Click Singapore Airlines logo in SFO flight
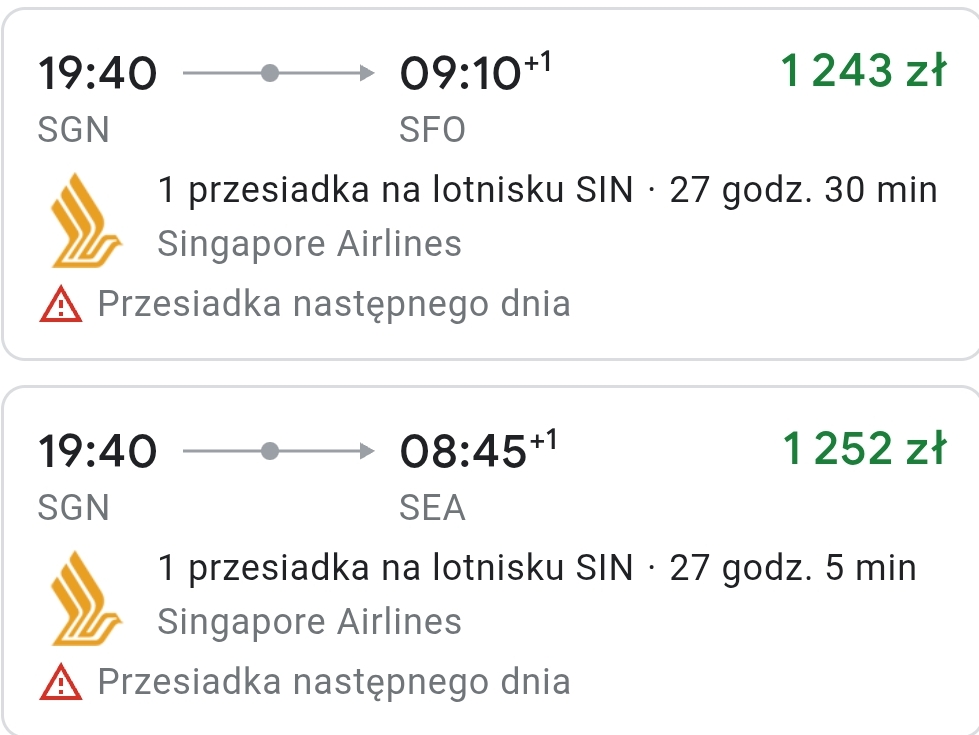979x735 pixels. click(86, 220)
